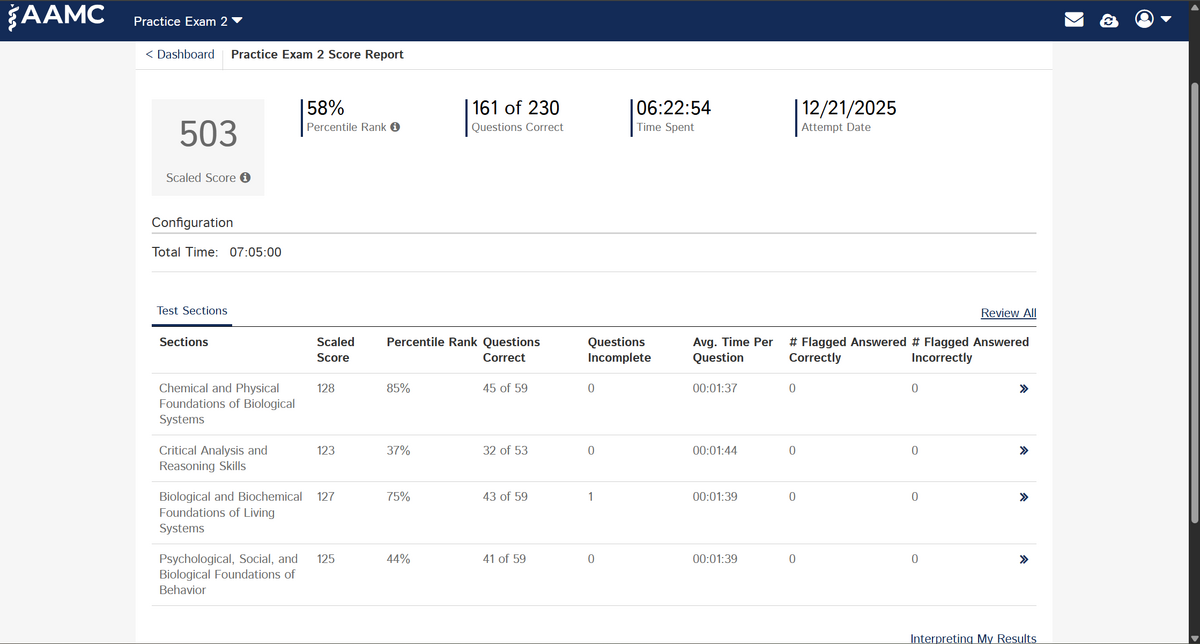Click the cloud sync icon
The width and height of the screenshot is (1200, 644).
[1108, 20]
